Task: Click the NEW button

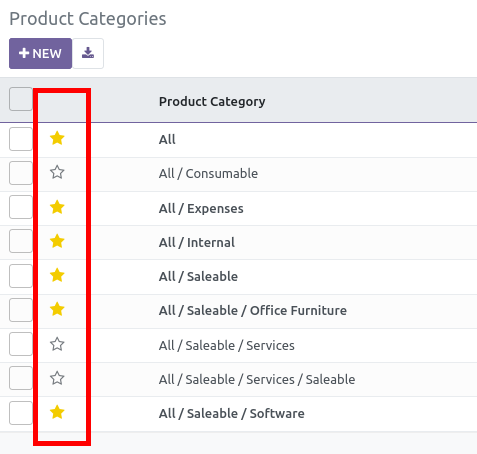Action: [x=40, y=53]
